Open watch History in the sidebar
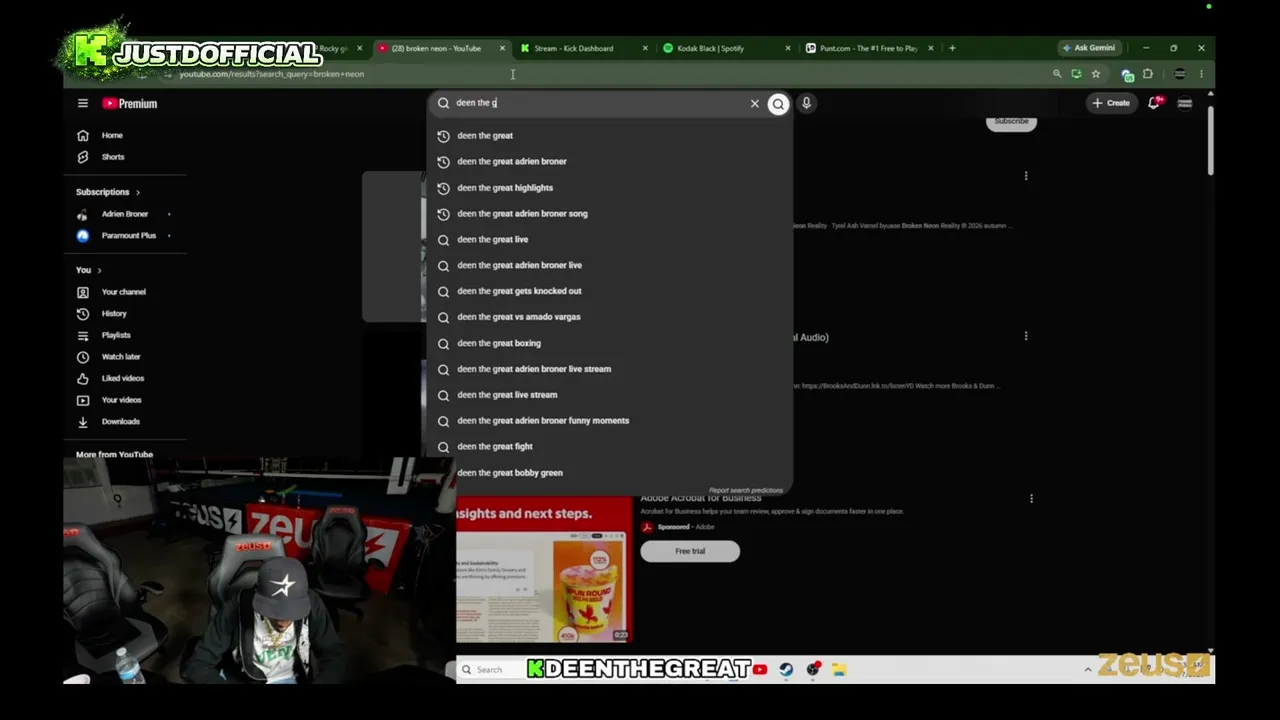1280x720 pixels. (114, 314)
